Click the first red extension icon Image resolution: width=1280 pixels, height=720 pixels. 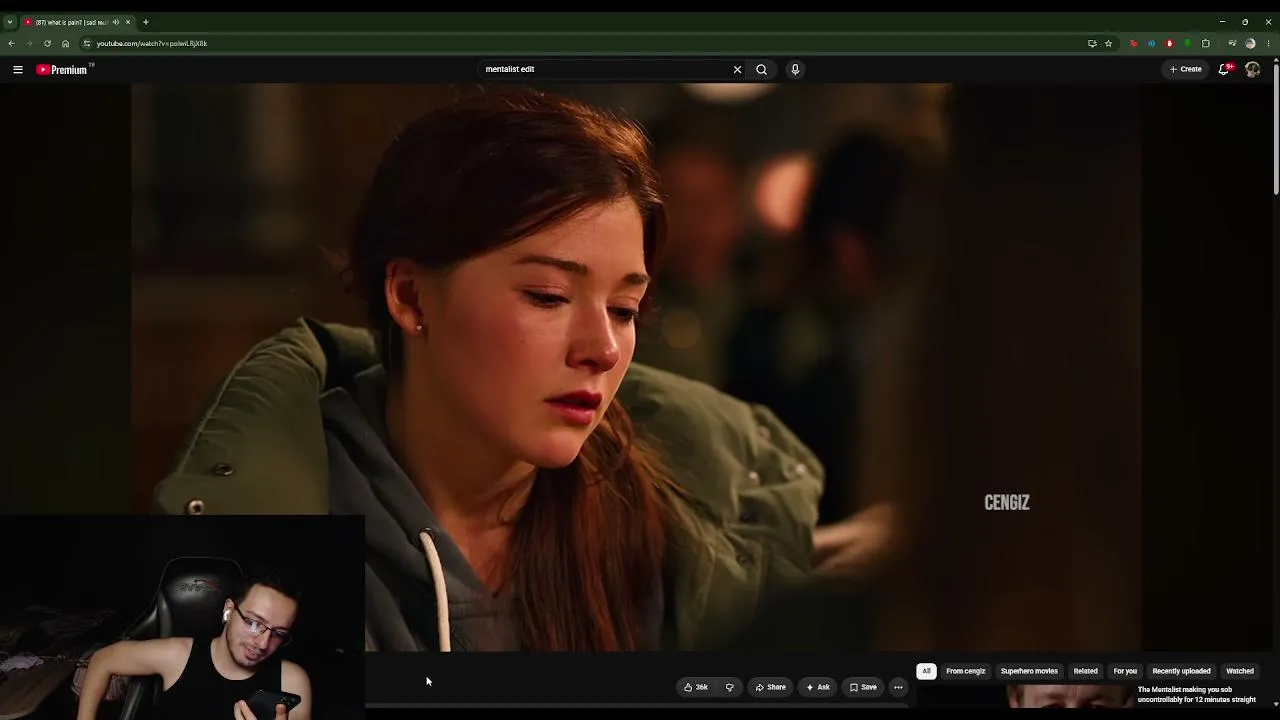[x=1133, y=43]
